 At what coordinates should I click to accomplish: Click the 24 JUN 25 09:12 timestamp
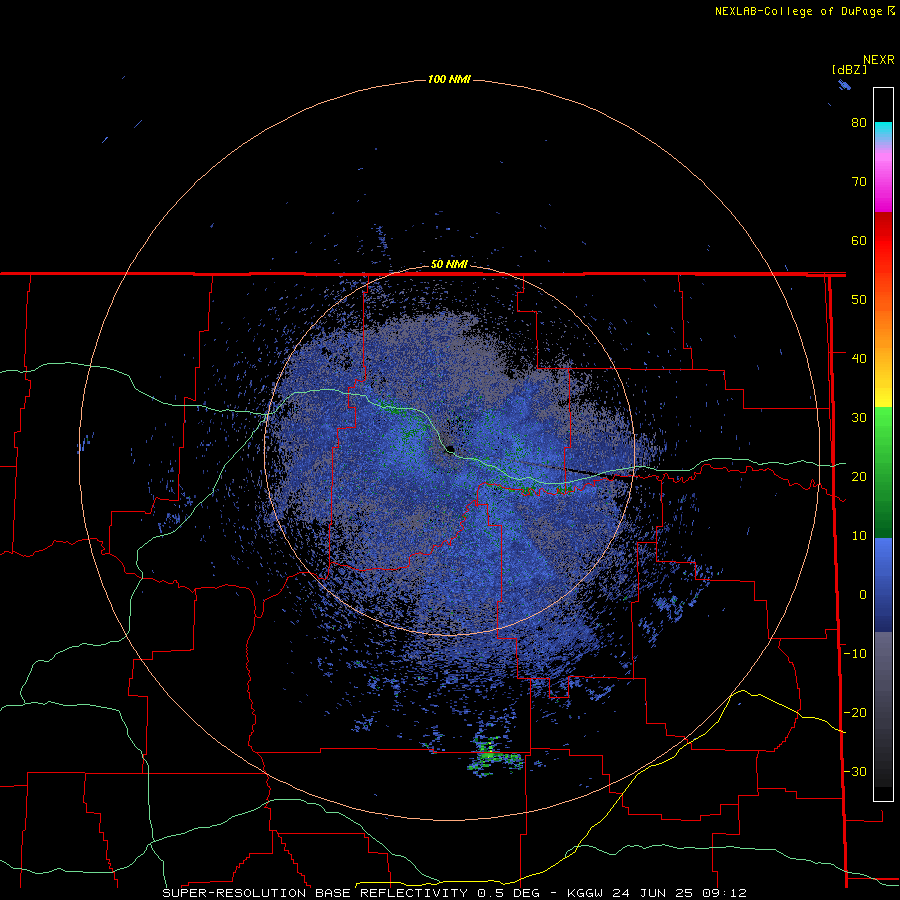pyautogui.click(x=680, y=893)
